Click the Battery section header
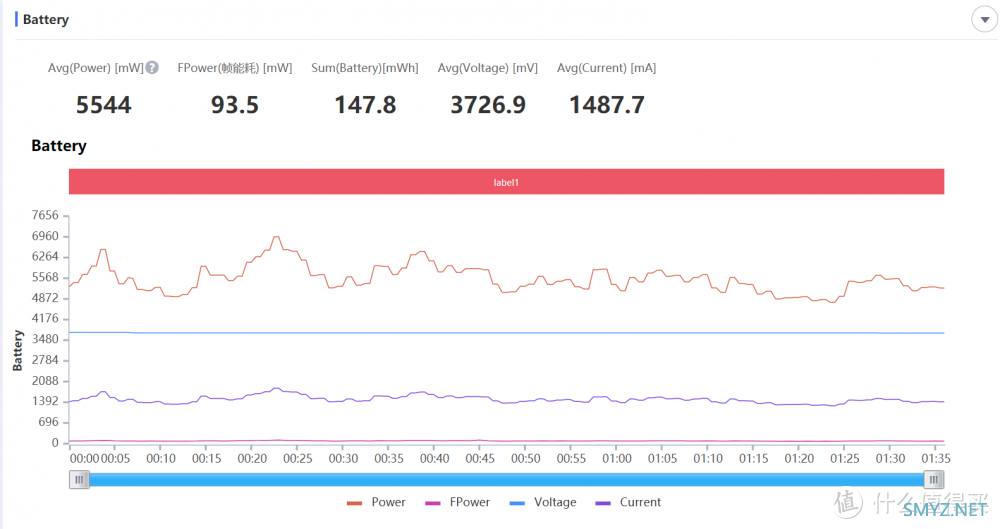The image size is (1000, 529). tap(46, 20)
